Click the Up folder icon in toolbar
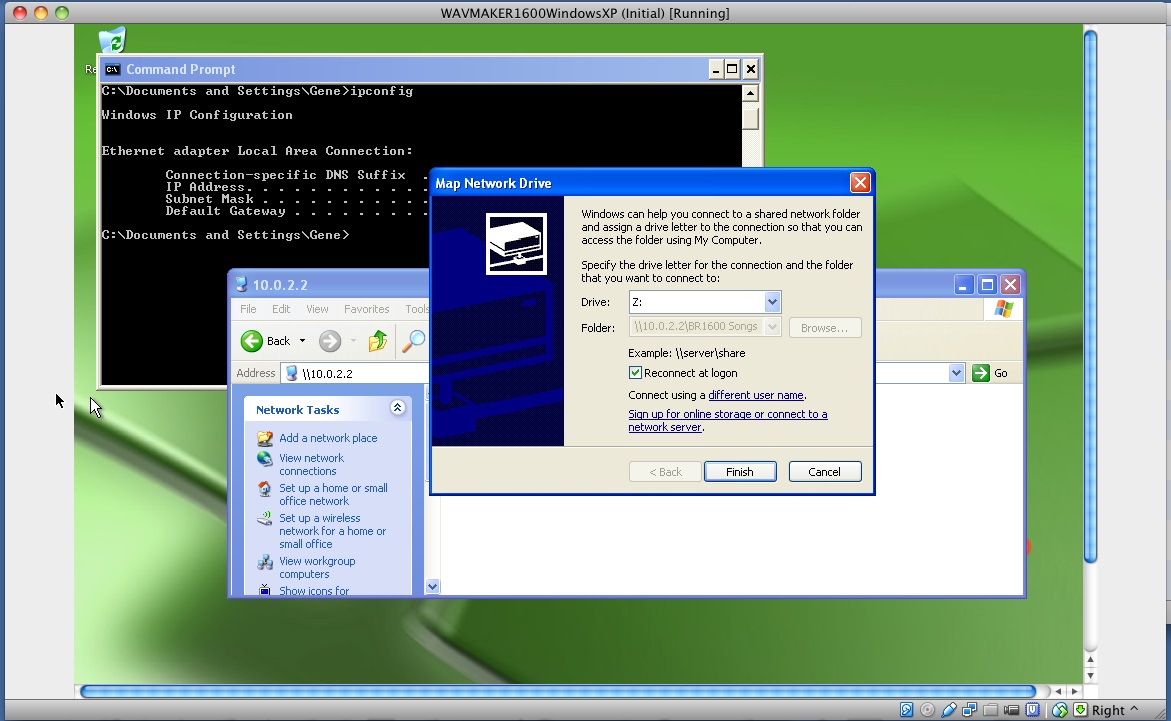The image size is (1171, 721). point(377,341)
